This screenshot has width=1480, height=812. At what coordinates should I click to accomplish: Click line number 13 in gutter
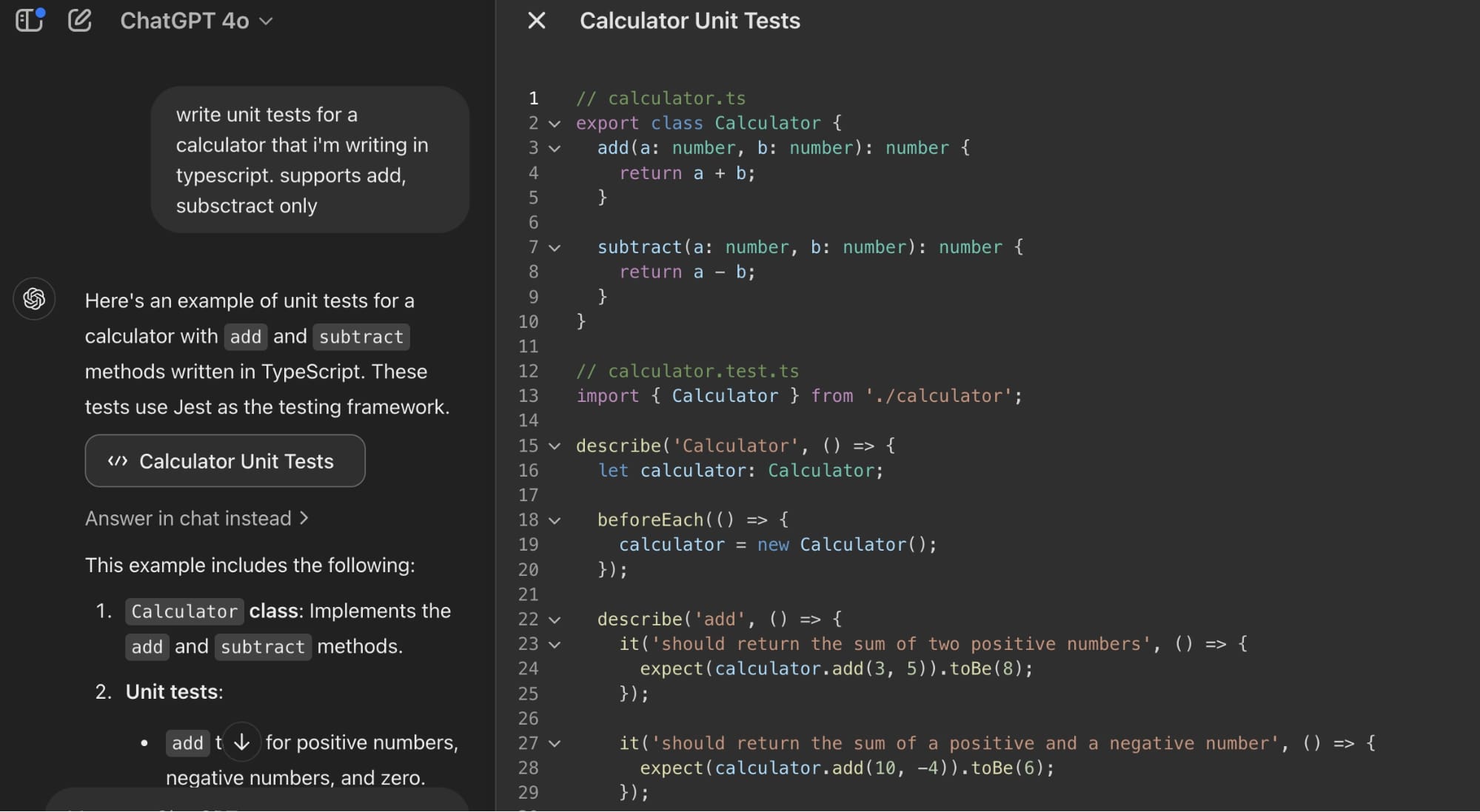(528, 396)
